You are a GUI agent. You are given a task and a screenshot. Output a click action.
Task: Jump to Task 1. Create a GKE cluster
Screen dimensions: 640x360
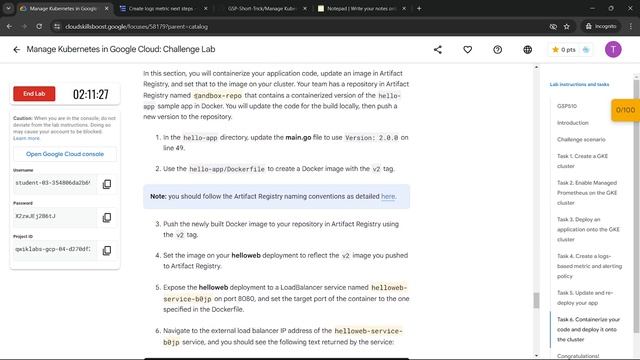point(582,161)
